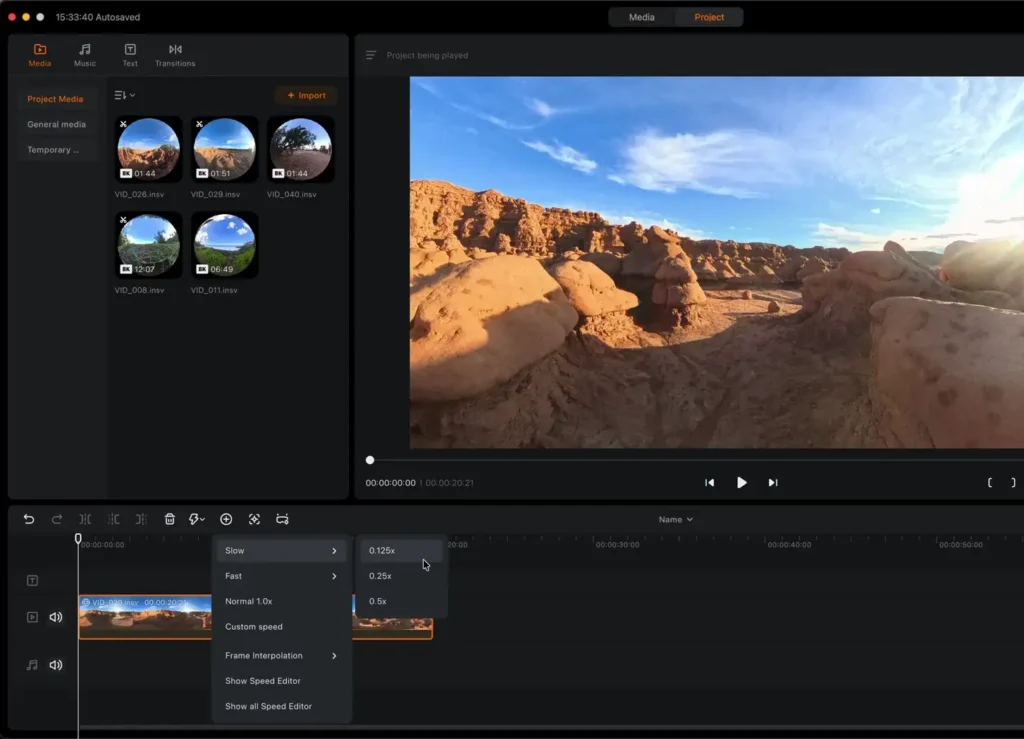Click the undo arrow in timeline toolbar
The width and height of the screenshot is (1024, 739).
click(29, 519)
